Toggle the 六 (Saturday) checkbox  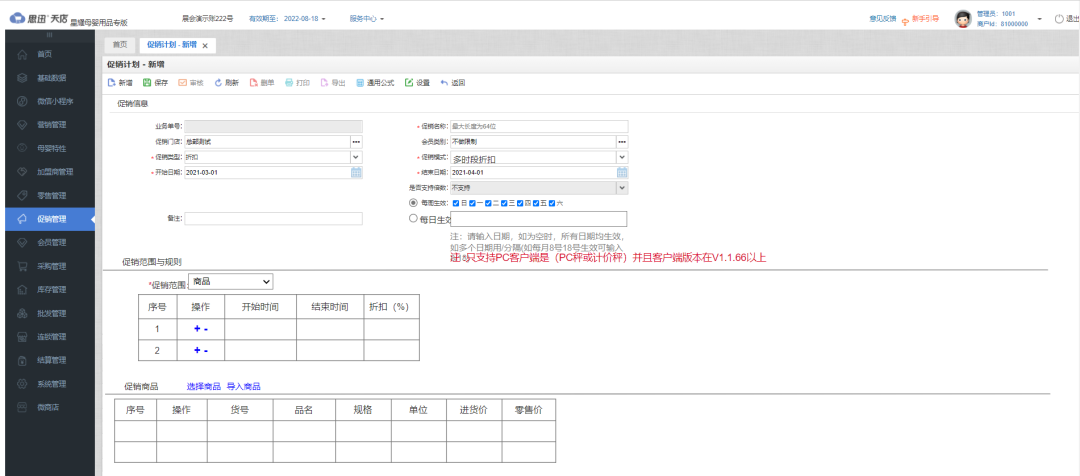click(550, 203)
